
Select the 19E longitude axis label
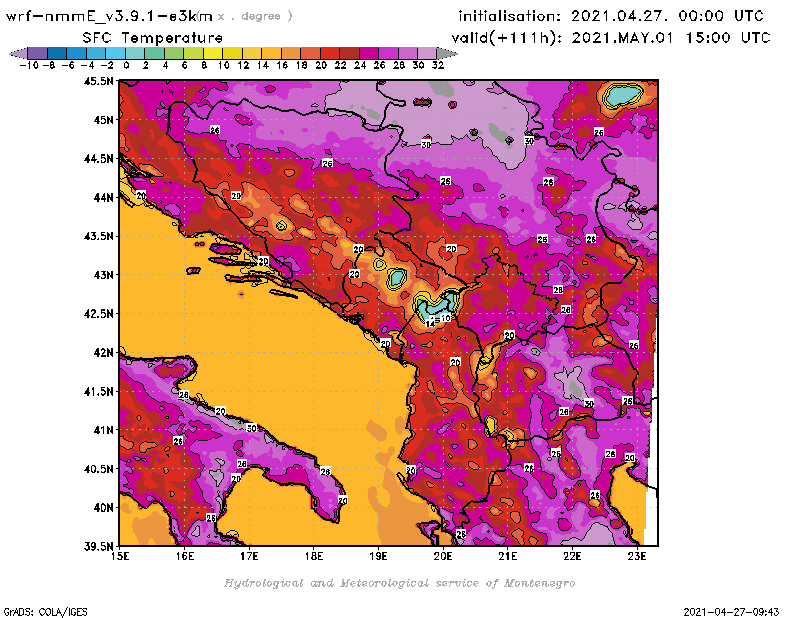(378, 556)
